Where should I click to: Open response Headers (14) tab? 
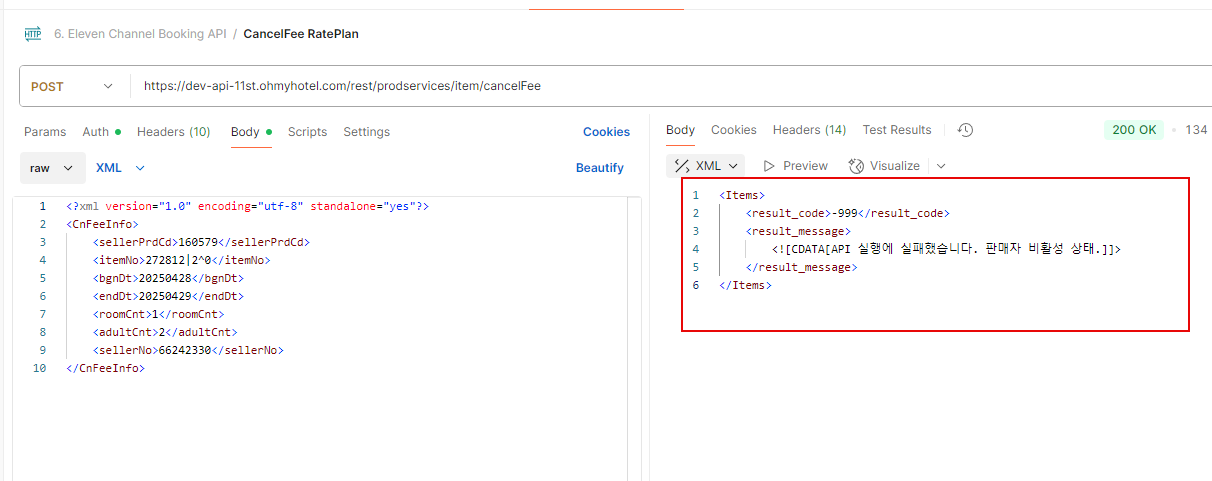pyautogui.click(x=809, y=130)
